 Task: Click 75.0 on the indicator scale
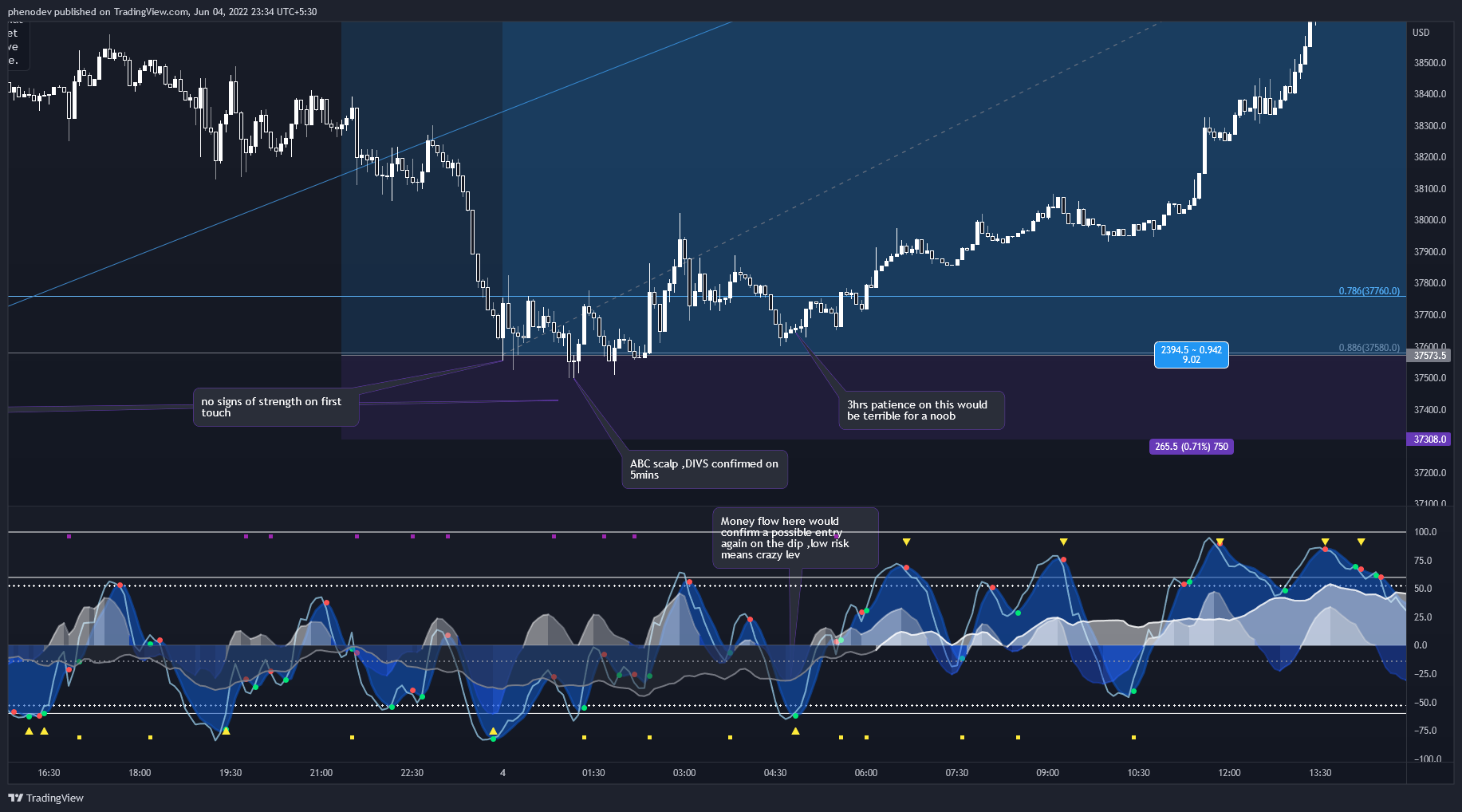[1423, 561]
